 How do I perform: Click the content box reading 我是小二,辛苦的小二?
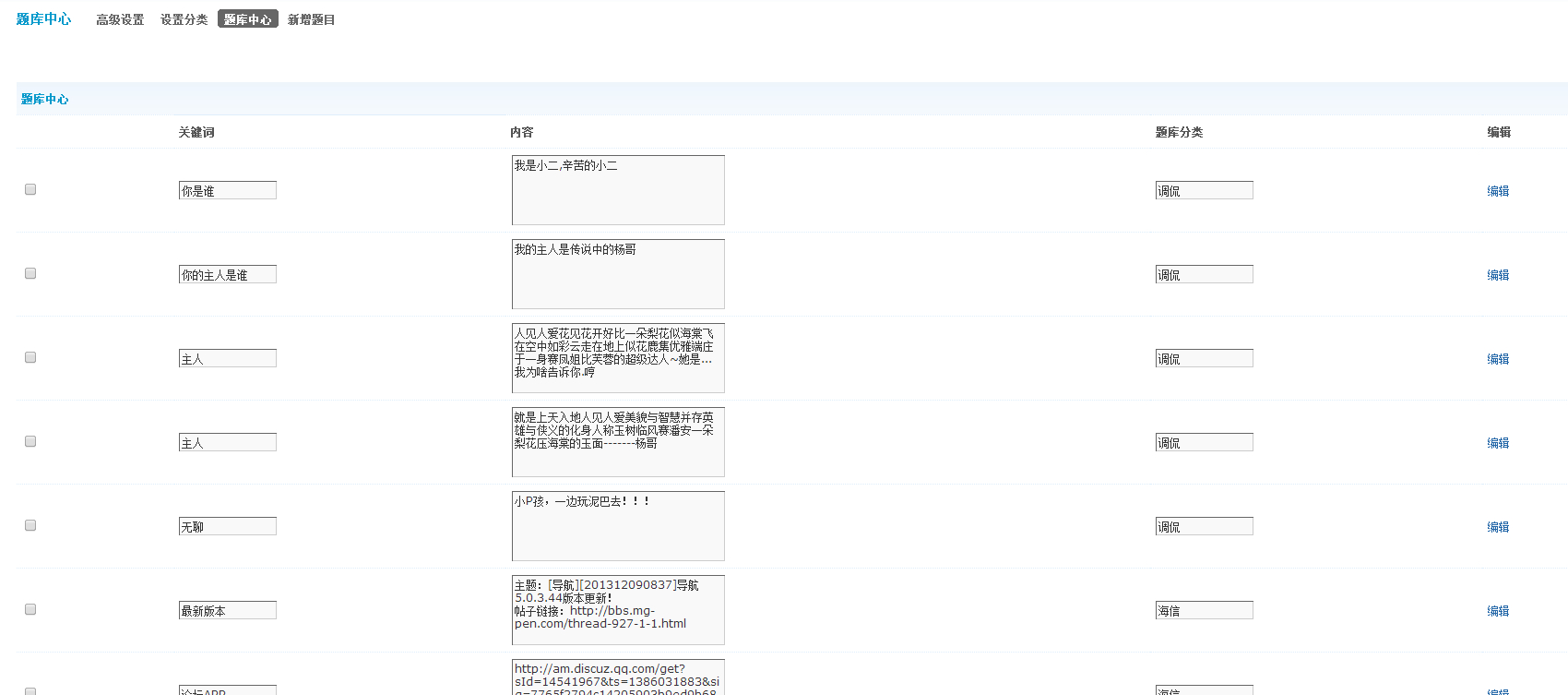[x=618, y=190]
